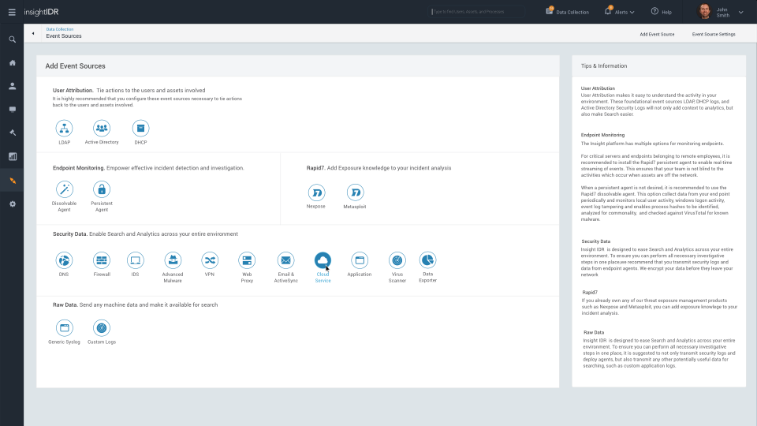Choose the Active Directory event source
This screenshot has width=757, height=426.
click(x=101, y=127)
